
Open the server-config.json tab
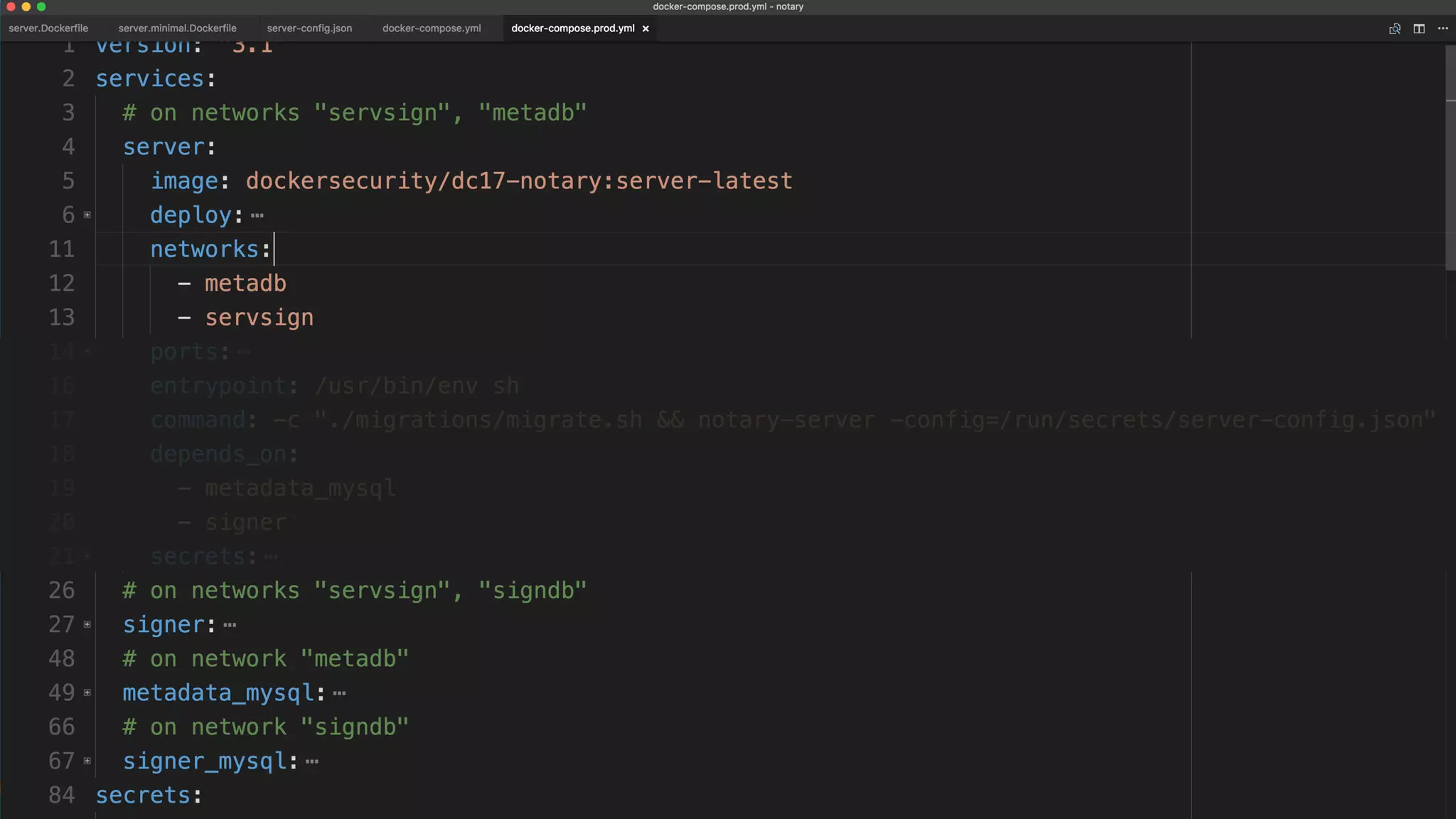pyautogui.click(x=309, y=28)
